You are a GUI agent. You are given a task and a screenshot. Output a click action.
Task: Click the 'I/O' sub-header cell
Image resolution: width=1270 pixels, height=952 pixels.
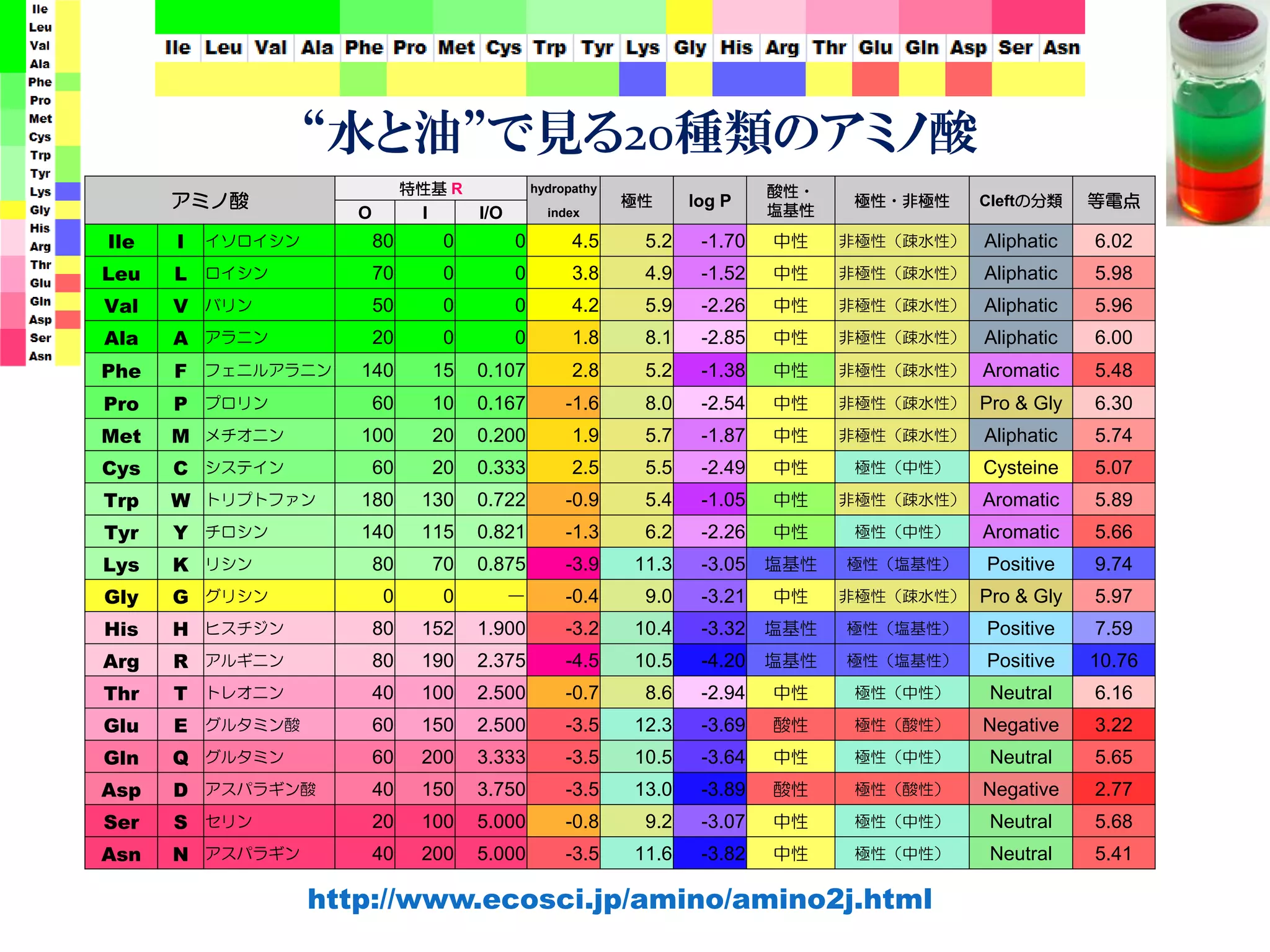(491, 213)
